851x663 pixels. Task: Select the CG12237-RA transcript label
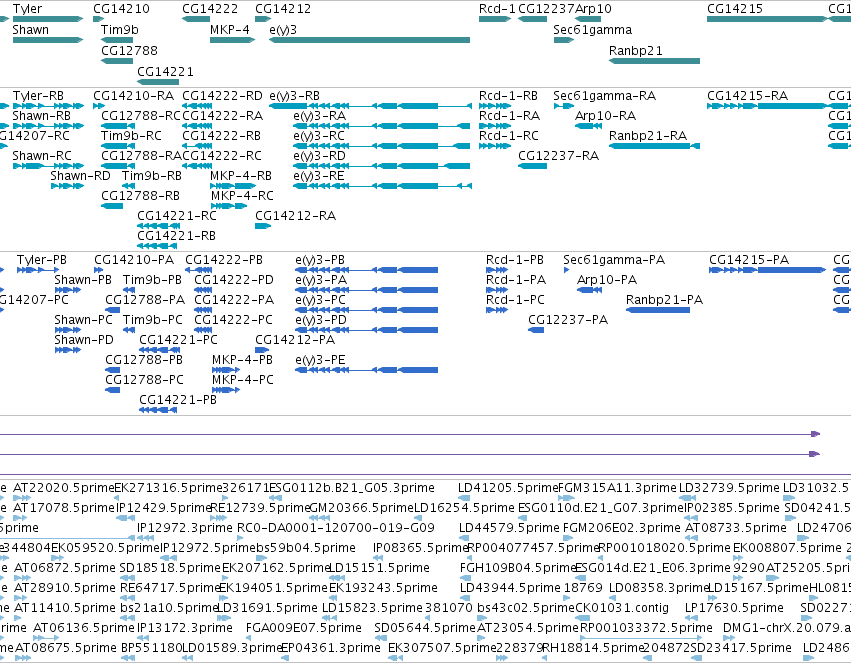pos(558,156)
